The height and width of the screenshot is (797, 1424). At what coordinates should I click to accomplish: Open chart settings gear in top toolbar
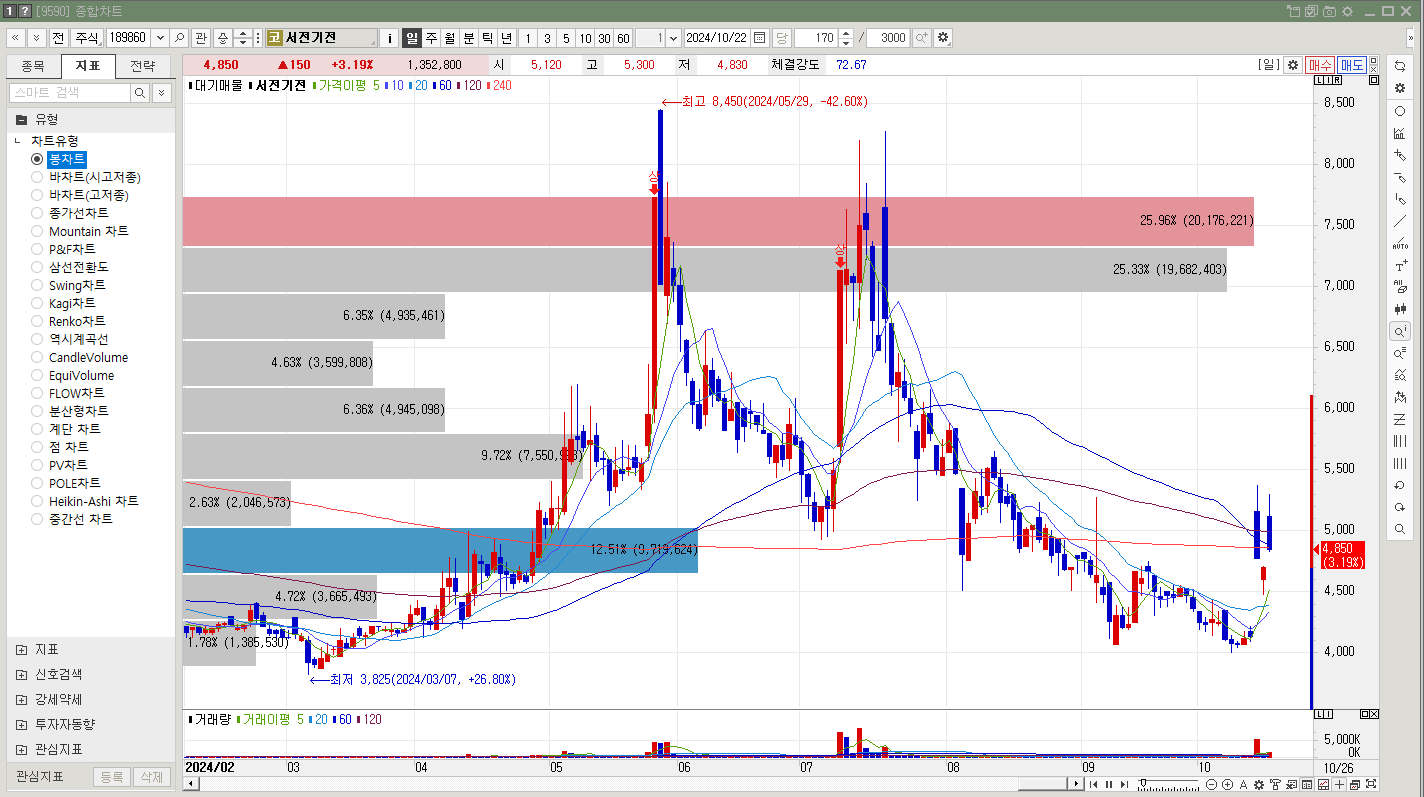tap(943, 38)
